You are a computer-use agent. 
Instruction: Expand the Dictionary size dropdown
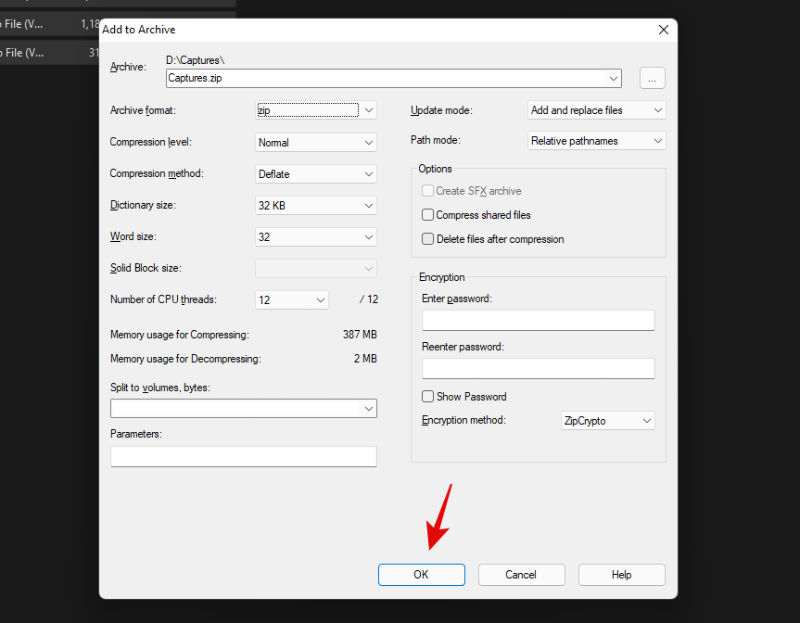(316, 206)
